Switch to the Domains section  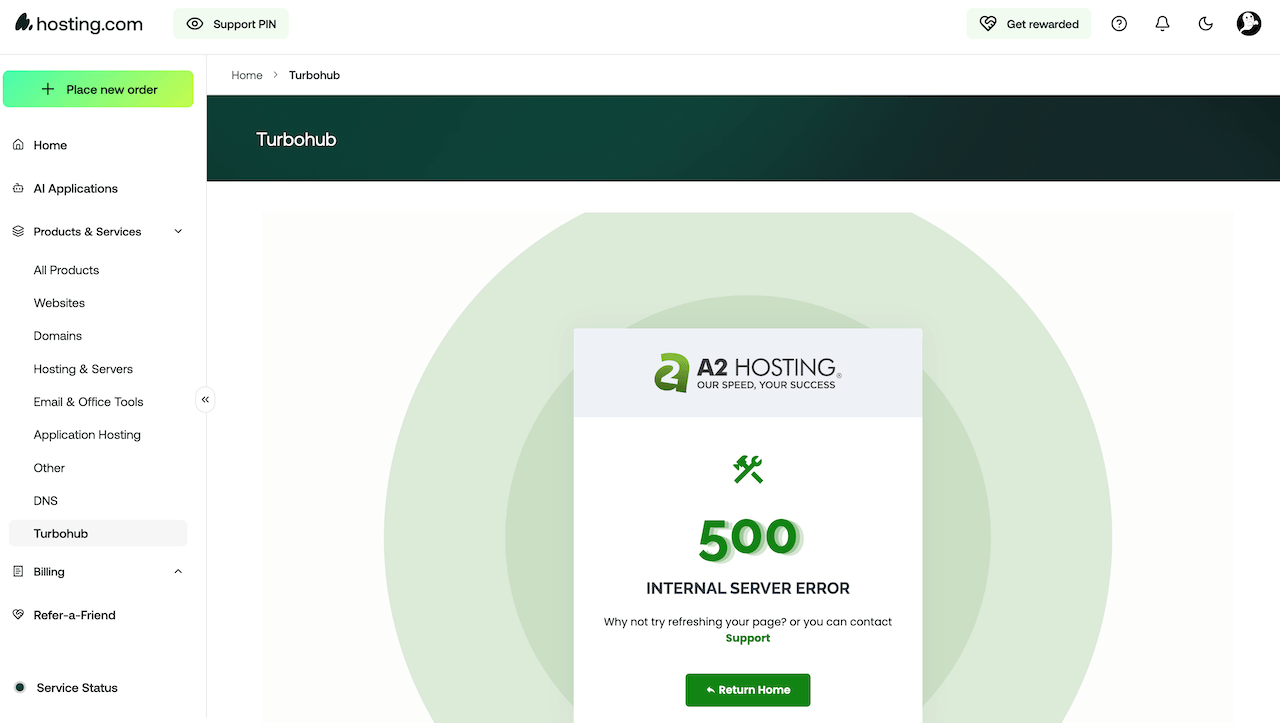coord(57,335)
